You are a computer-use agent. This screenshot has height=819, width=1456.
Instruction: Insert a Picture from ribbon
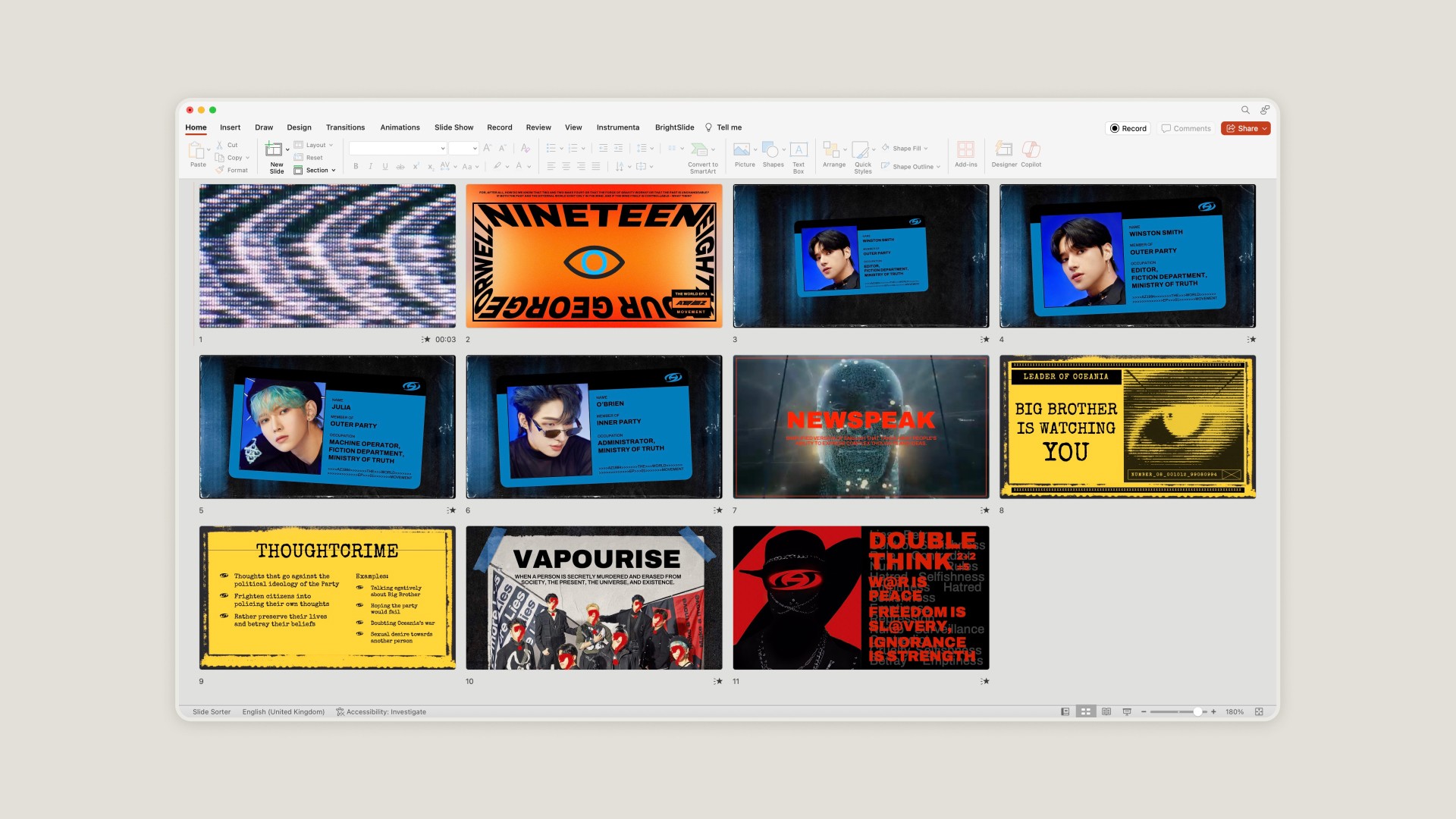(742, 150)
